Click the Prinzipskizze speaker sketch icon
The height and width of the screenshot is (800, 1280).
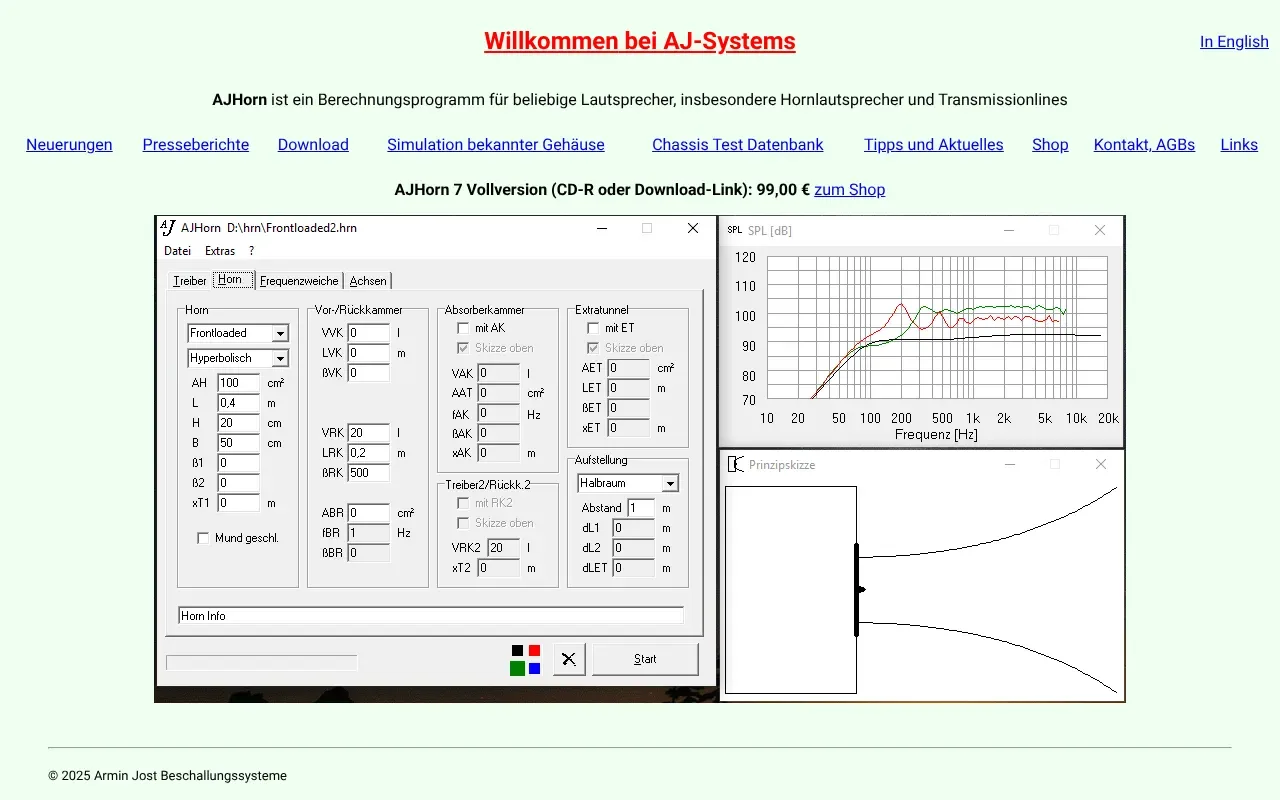pyautogui.click(x=736, y=464)
